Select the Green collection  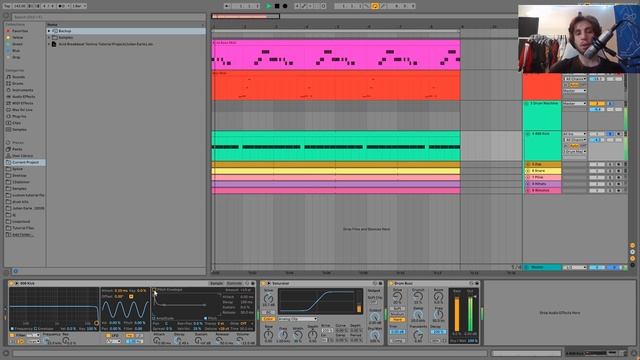click(x=17, y=44)
